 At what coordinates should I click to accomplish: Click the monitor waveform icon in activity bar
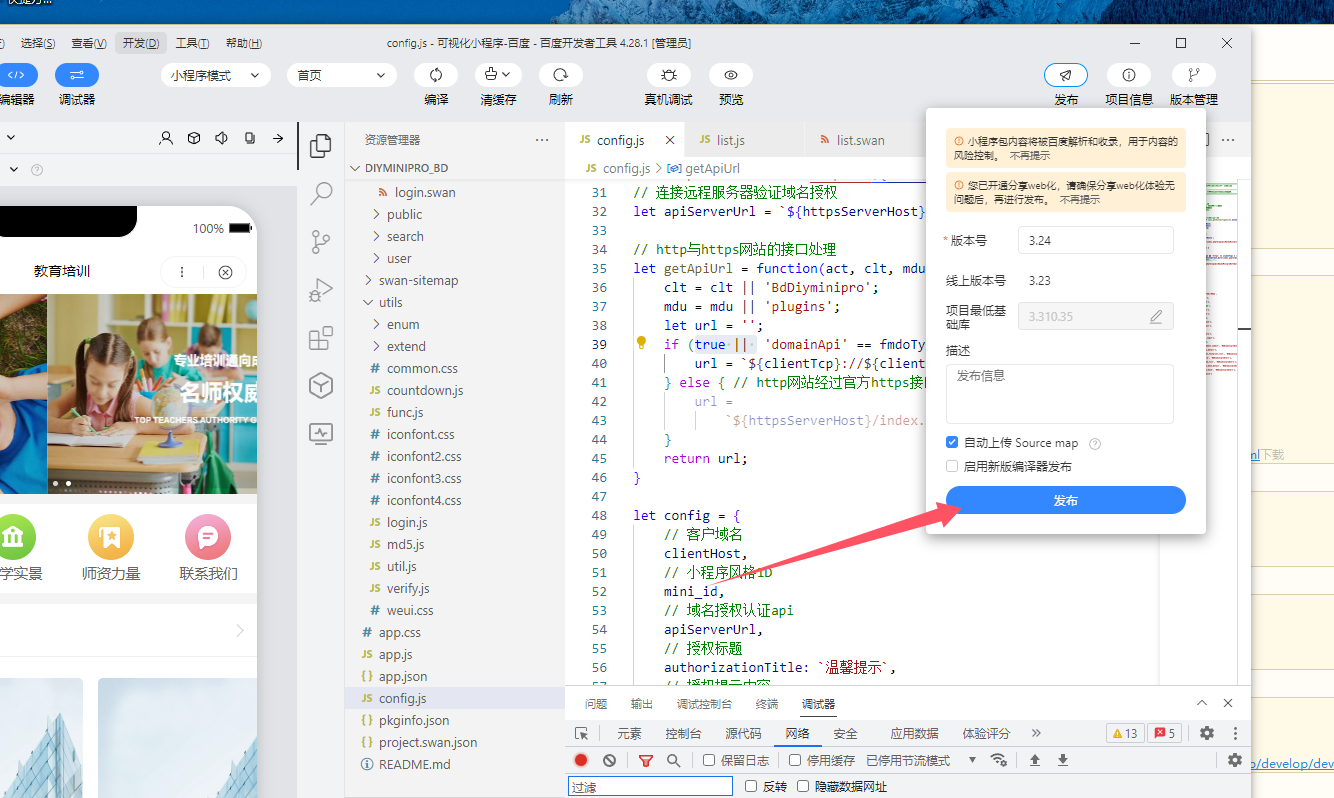pos(321,433)
